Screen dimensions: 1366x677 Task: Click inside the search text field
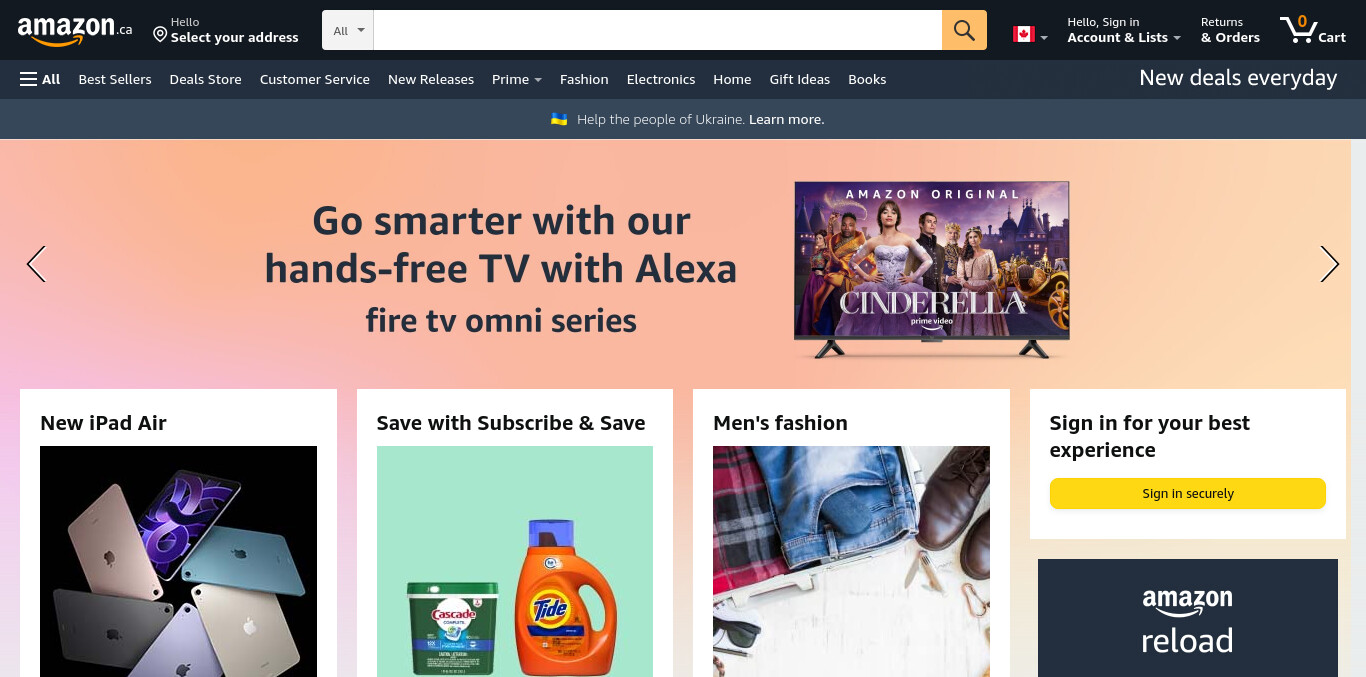click(x=658, y=30)
